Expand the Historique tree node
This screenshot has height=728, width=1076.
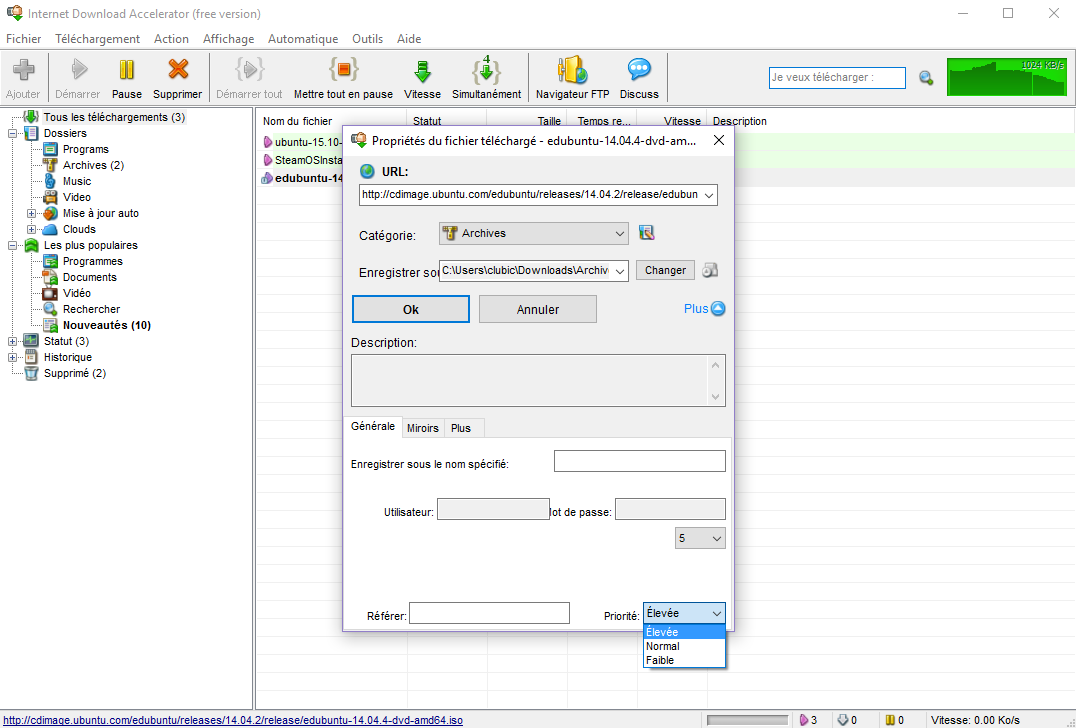click(12, 357)
